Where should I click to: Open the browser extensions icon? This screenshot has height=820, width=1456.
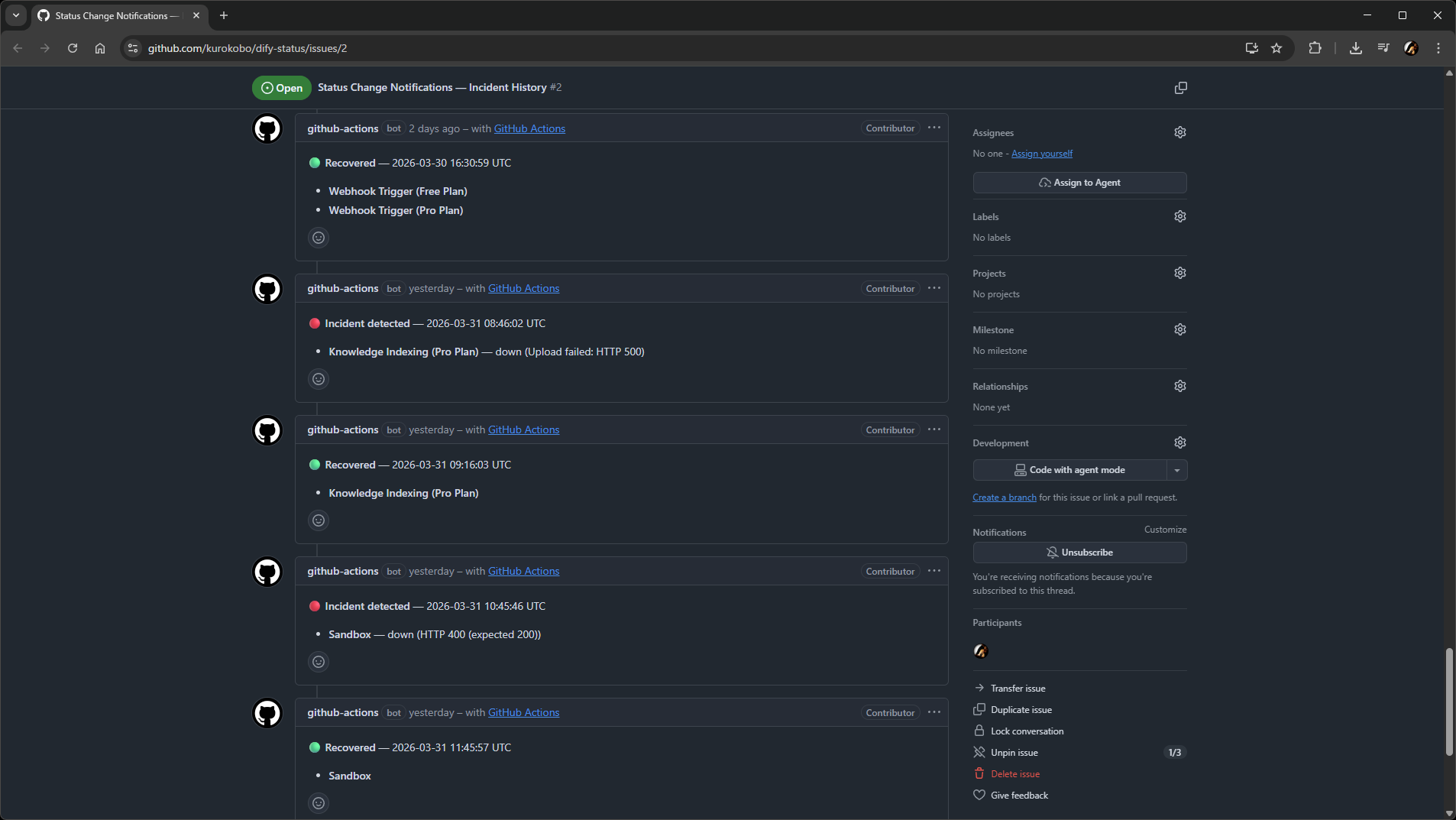click(1314, 48)
